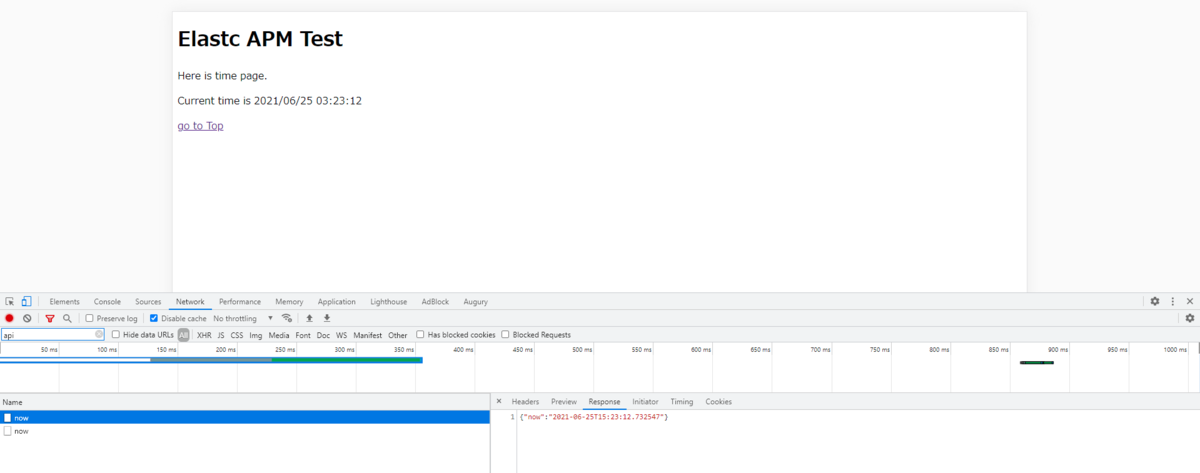The height and width of the screenshot is (473, 1200).
Task: Enable Blocked Requests filter
Action: tap(505, 335)
